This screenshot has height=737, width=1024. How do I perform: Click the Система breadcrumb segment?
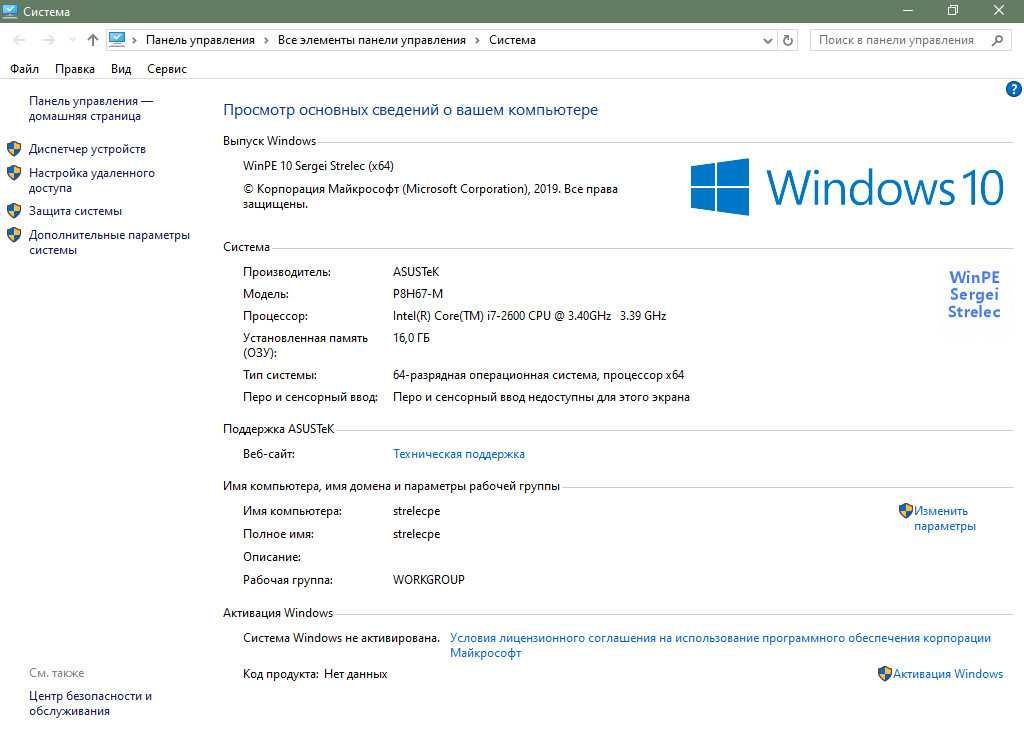tap(513, 40)
